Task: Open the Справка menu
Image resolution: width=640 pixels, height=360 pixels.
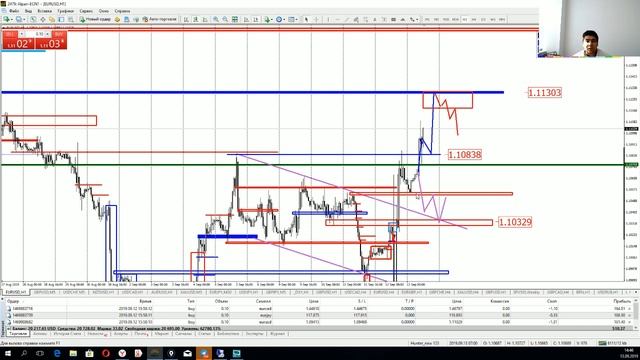Action: click(x=122, y=11)
